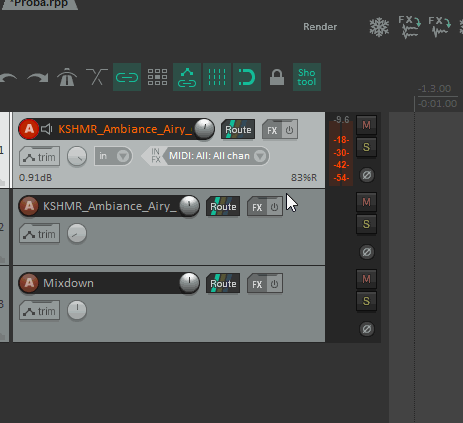
Task: Toggle ripple editing grid icon
Action: [157, 77]
